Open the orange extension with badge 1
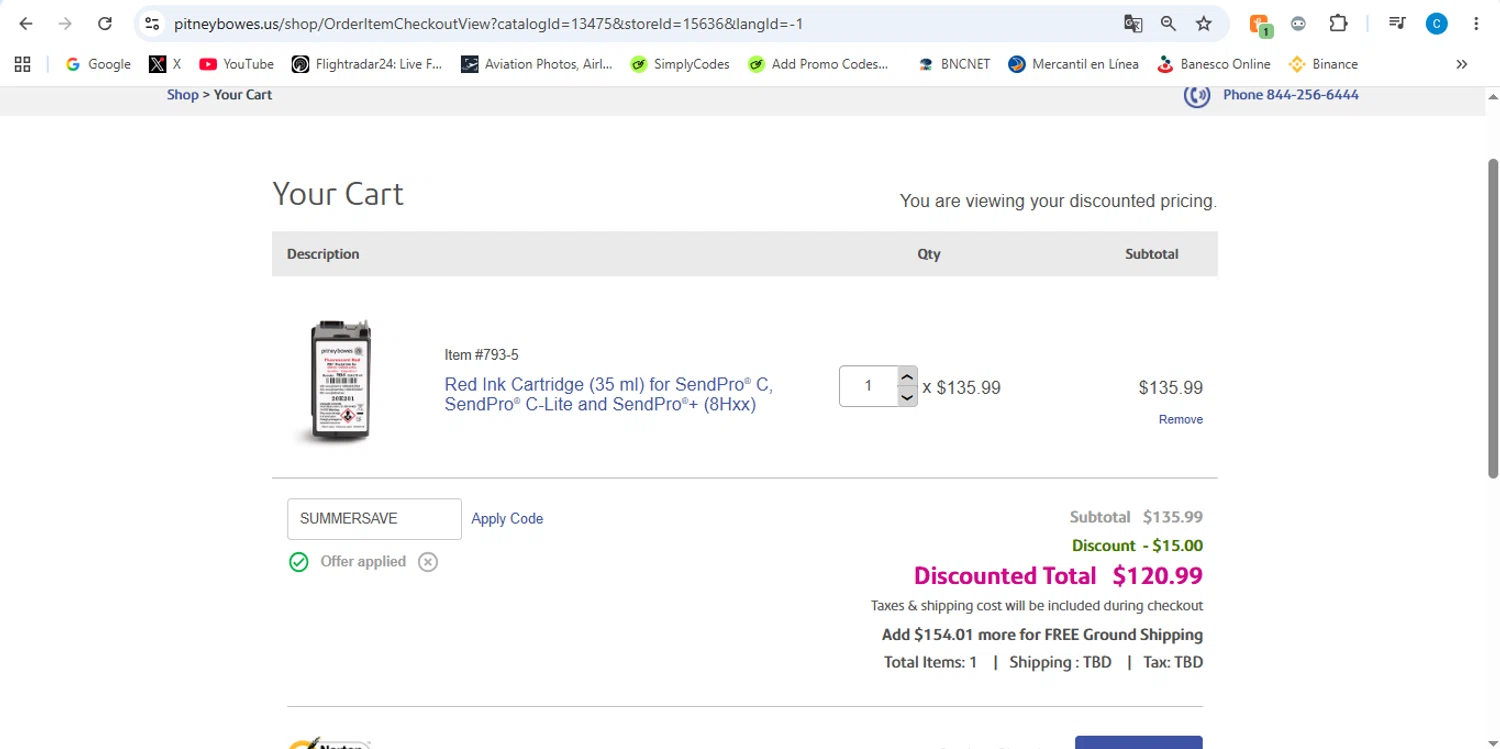Viewport: 1500px width, 749px height. (1260, 25)
